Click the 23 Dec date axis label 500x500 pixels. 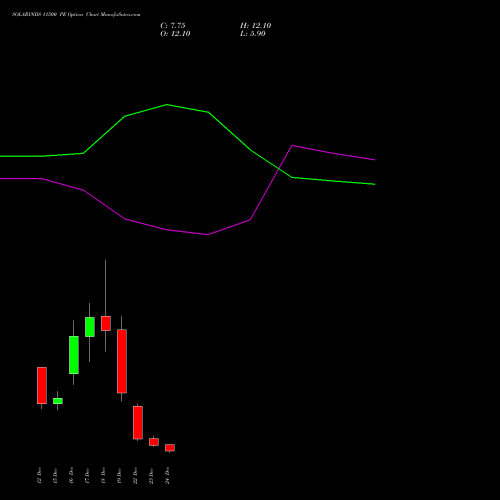(151, 475)
